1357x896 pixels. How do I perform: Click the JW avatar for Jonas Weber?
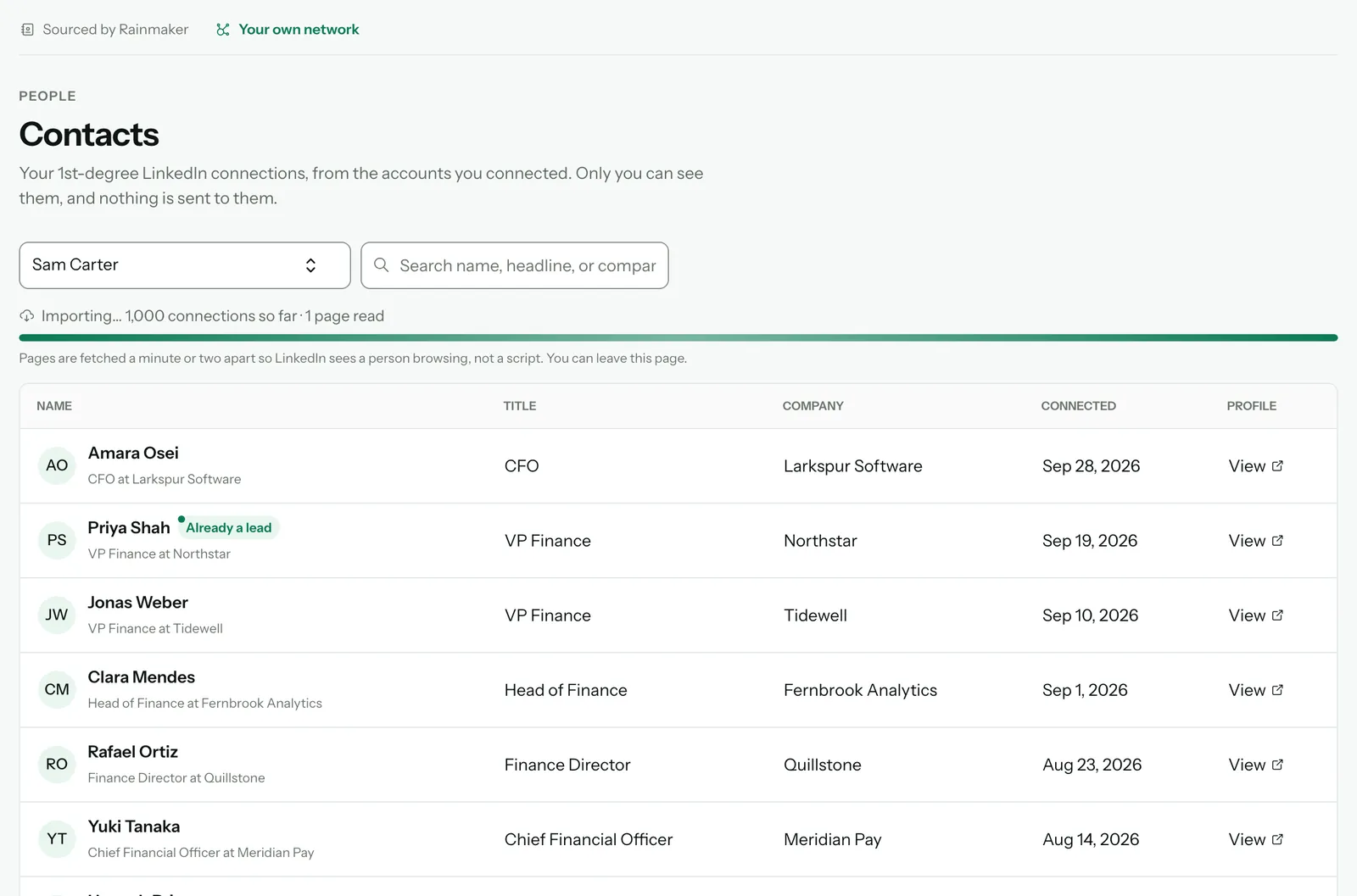click(x=57, y=615)
